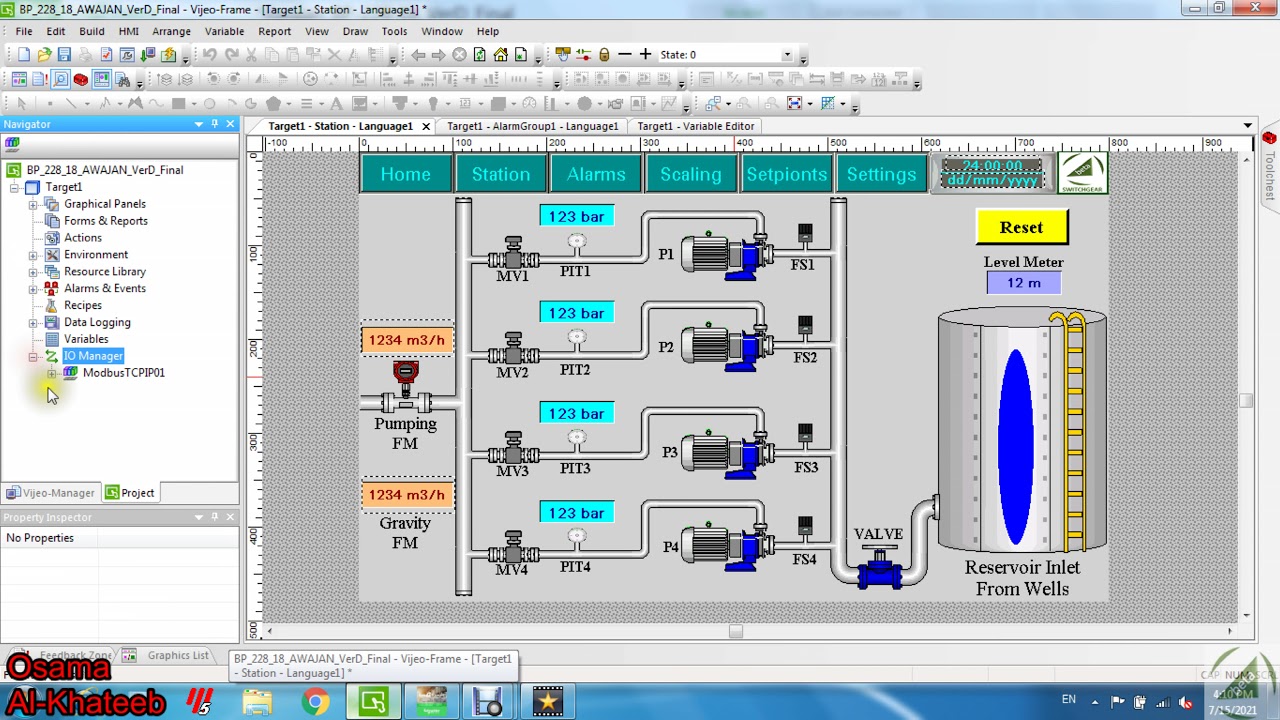
Task: Collapse the IO Manager node
Action: click(x=33, y=356)
